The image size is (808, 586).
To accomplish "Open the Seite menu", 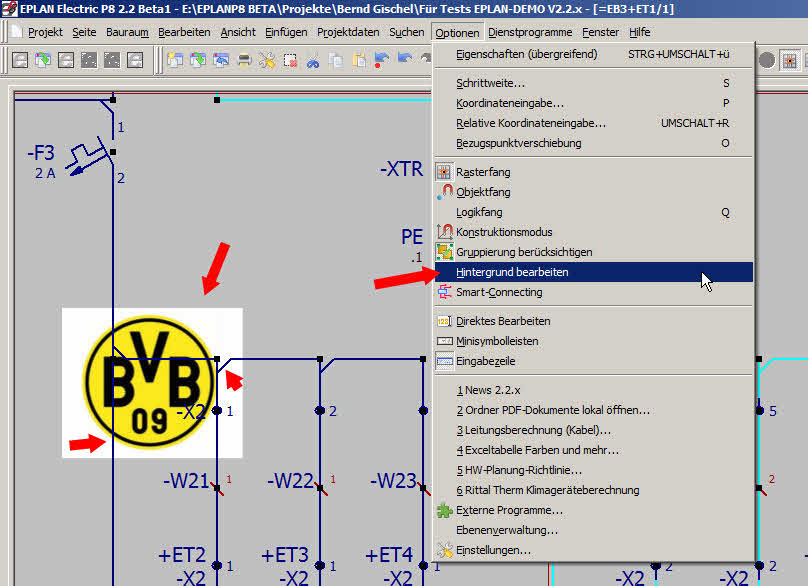I will 84,32.
